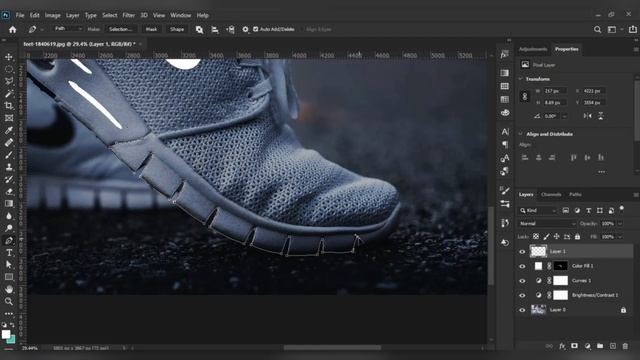Toggle lock all padlock icon
This screenshot has height=360, width=640.
[x=577, y=237]
